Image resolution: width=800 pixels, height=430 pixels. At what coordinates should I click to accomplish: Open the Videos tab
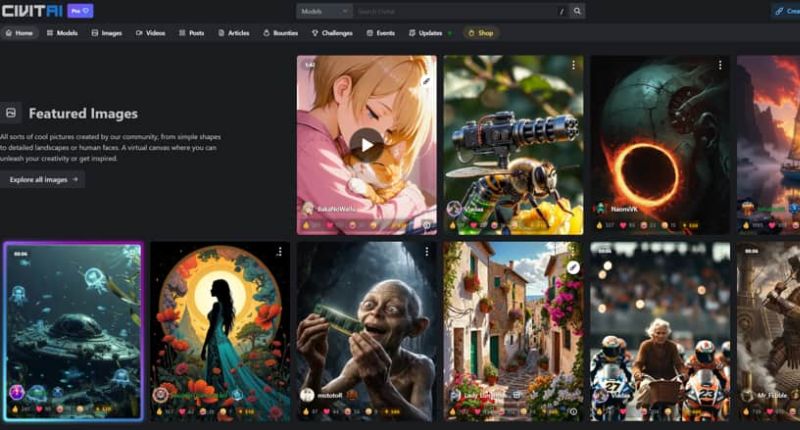pos(150,33)
